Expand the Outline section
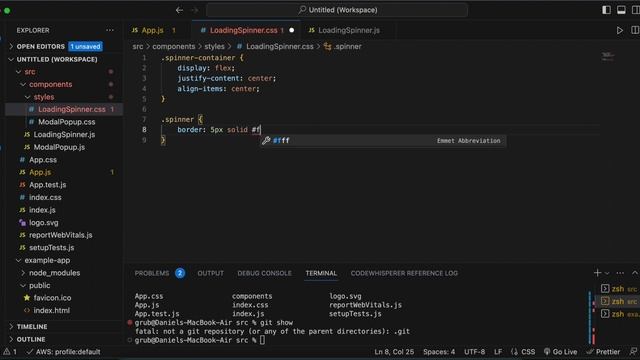 click(x=31, y=340)
